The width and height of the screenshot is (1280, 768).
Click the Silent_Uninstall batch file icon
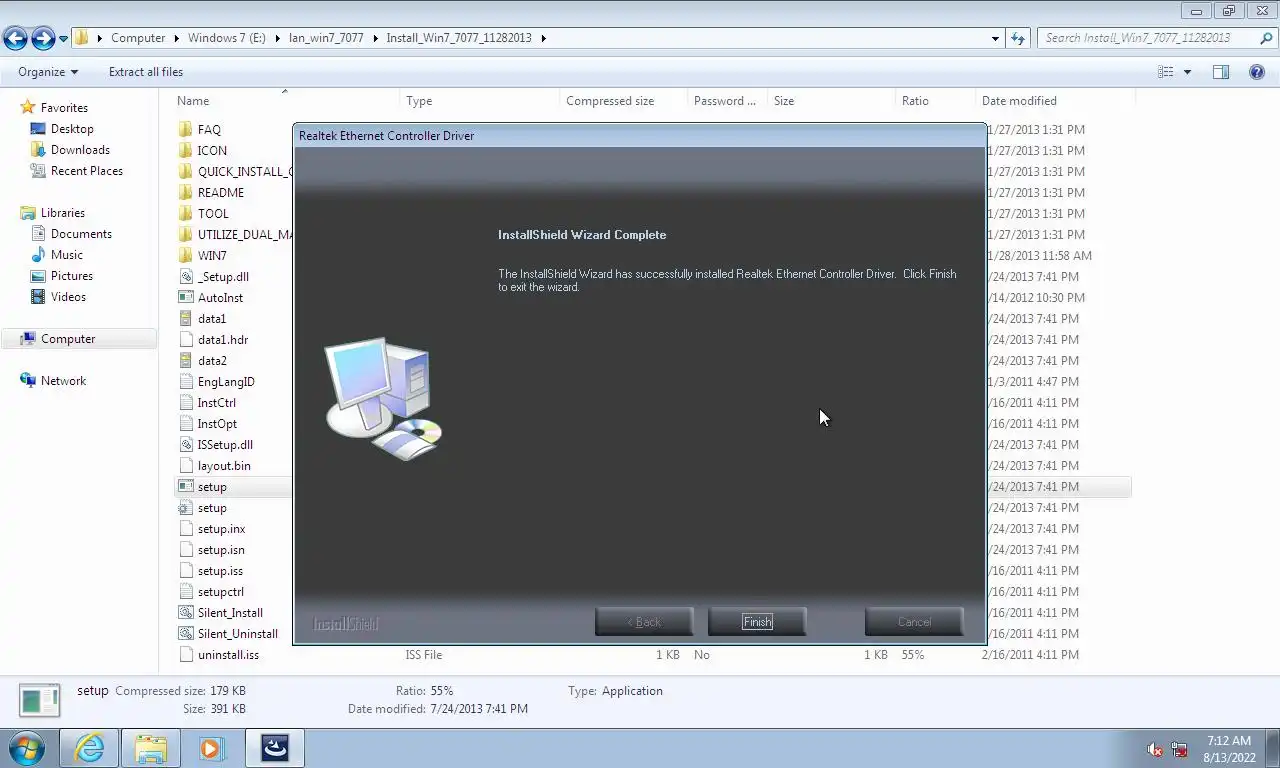[185, 634]
